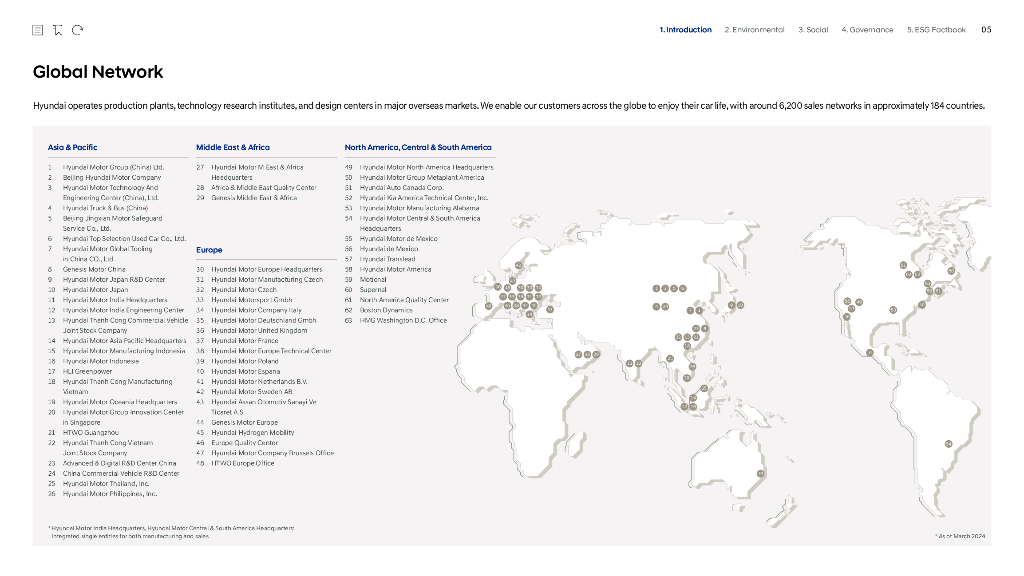The width and height of the screenshot is (1024, 576).
Task: Go to the 3. Social tab
Action: (x=813, y=30)
